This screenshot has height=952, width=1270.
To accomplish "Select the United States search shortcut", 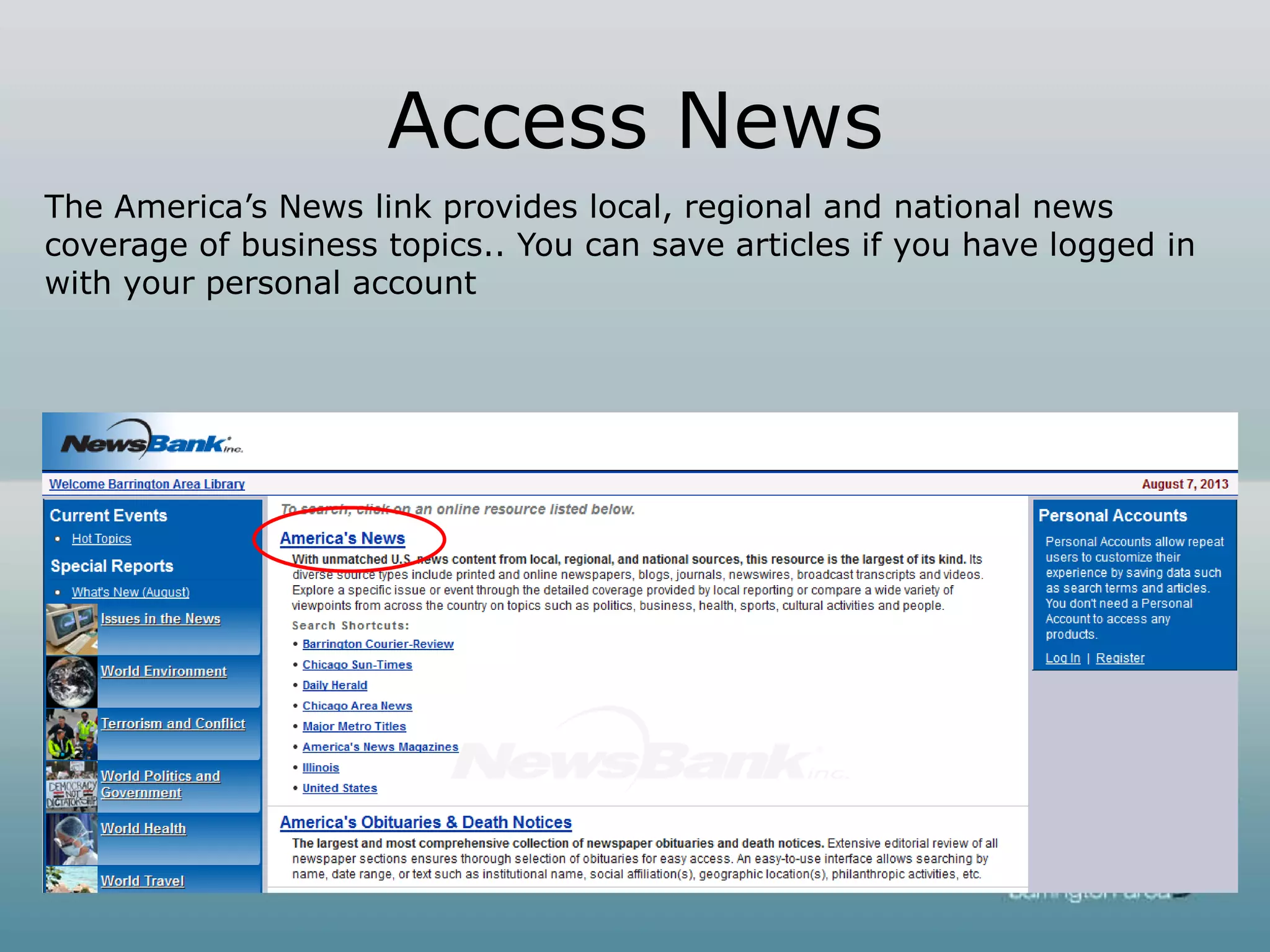I will 340,788.
